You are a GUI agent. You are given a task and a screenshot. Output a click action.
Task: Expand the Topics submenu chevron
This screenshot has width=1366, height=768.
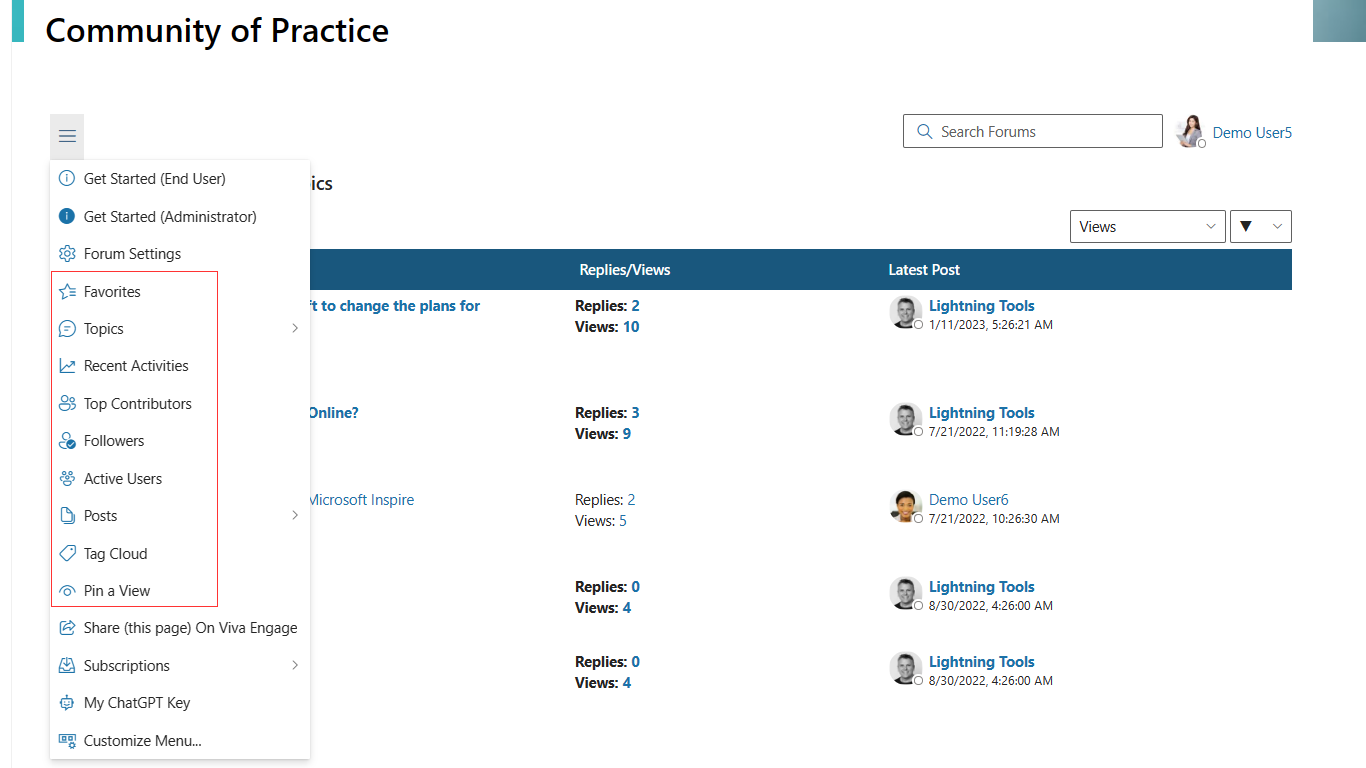coord(295,329)
